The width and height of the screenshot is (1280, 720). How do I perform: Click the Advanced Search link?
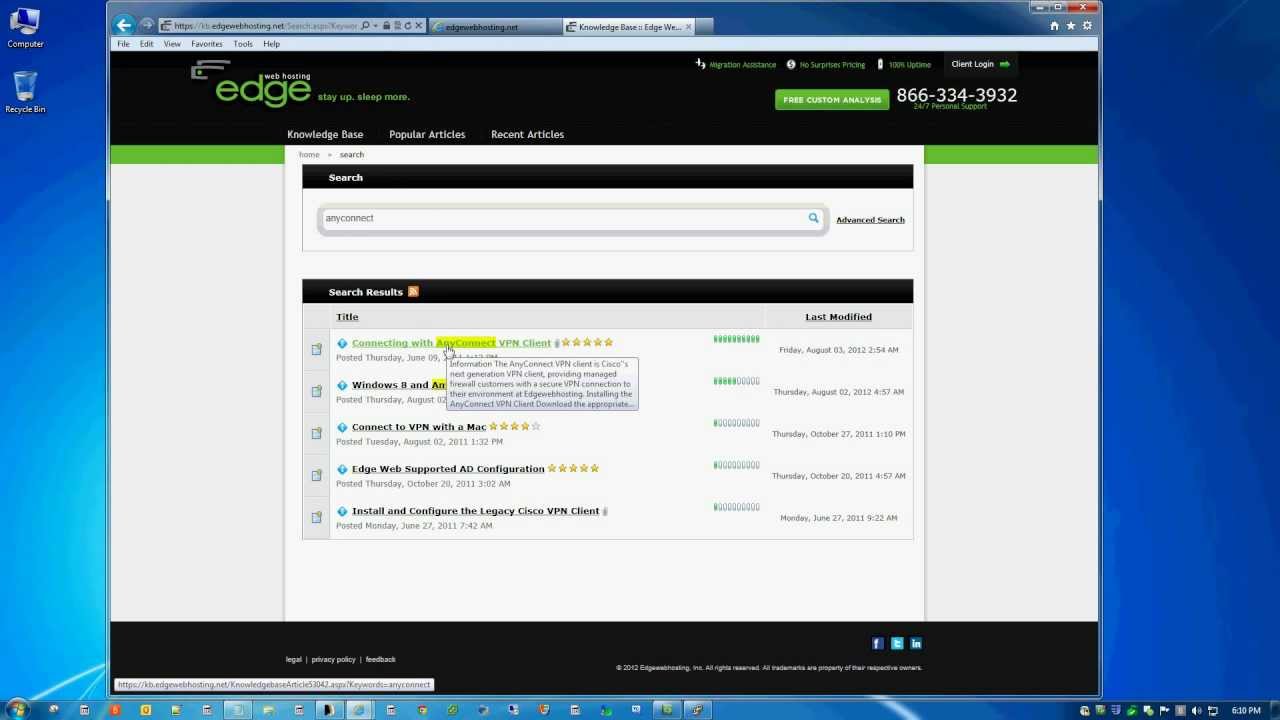(870, 220)
